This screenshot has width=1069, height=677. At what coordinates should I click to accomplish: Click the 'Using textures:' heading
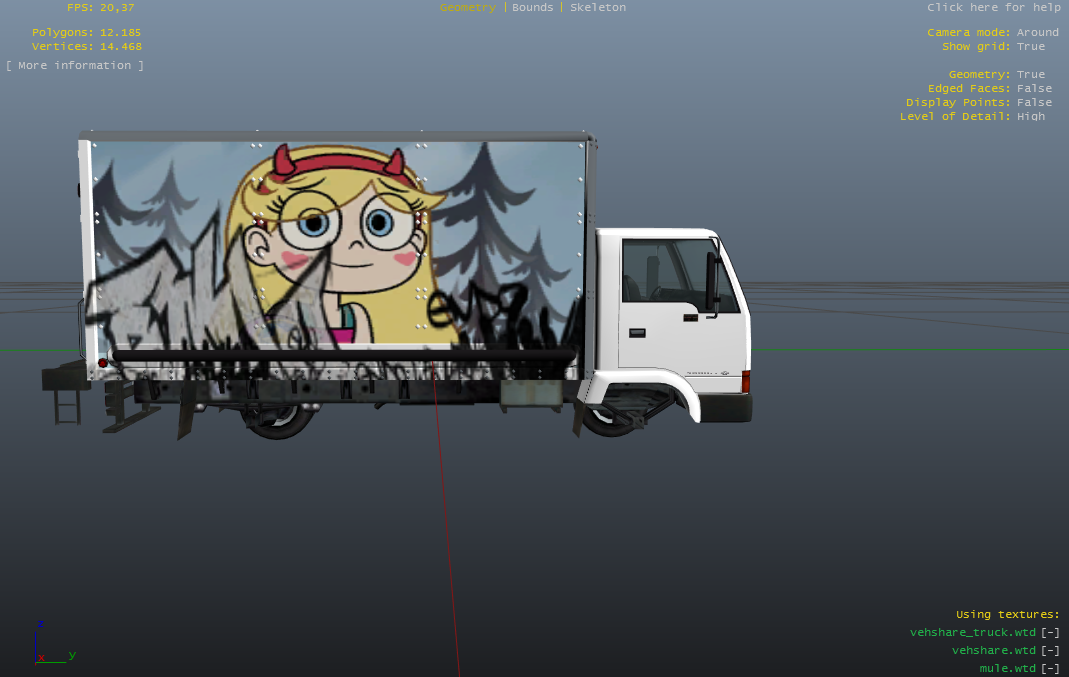pyautogui.click(x=1008, y=615)
